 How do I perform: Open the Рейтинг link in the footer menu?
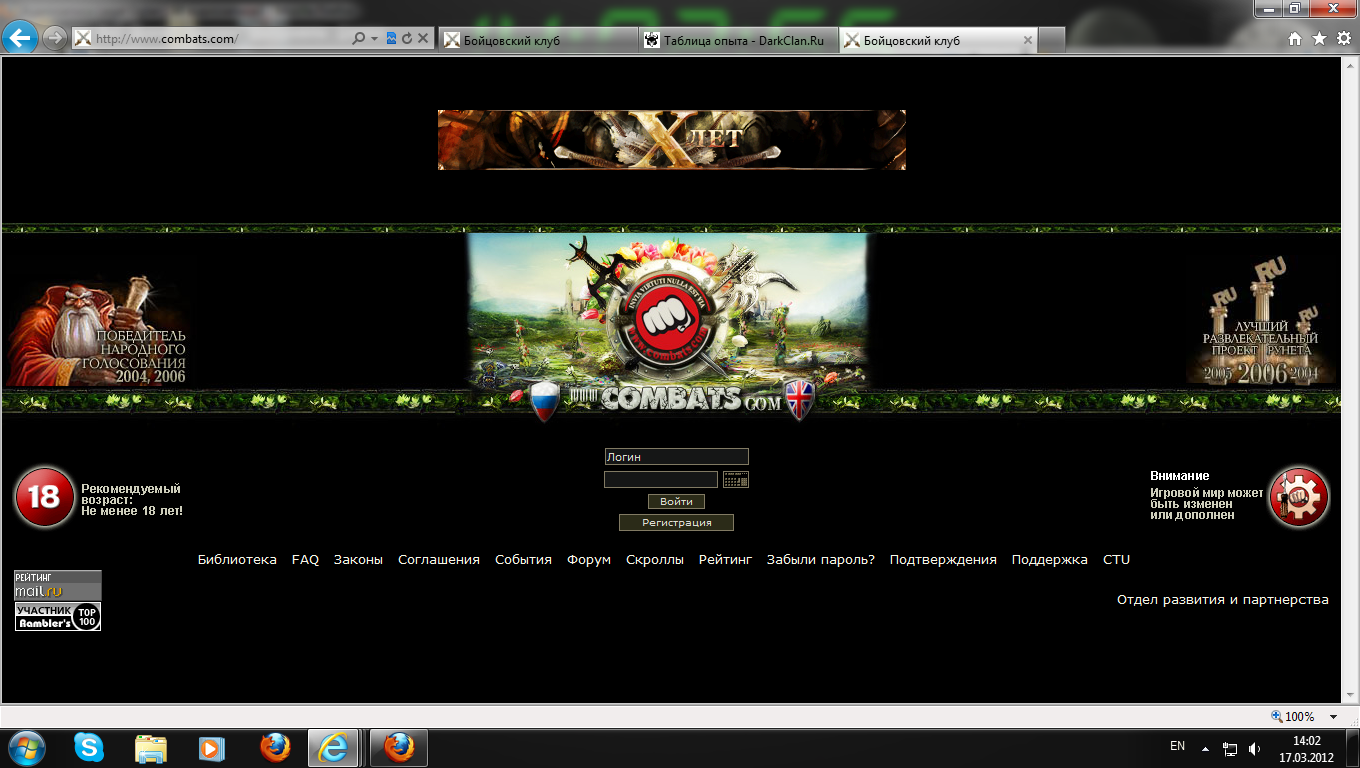(725, 560)
